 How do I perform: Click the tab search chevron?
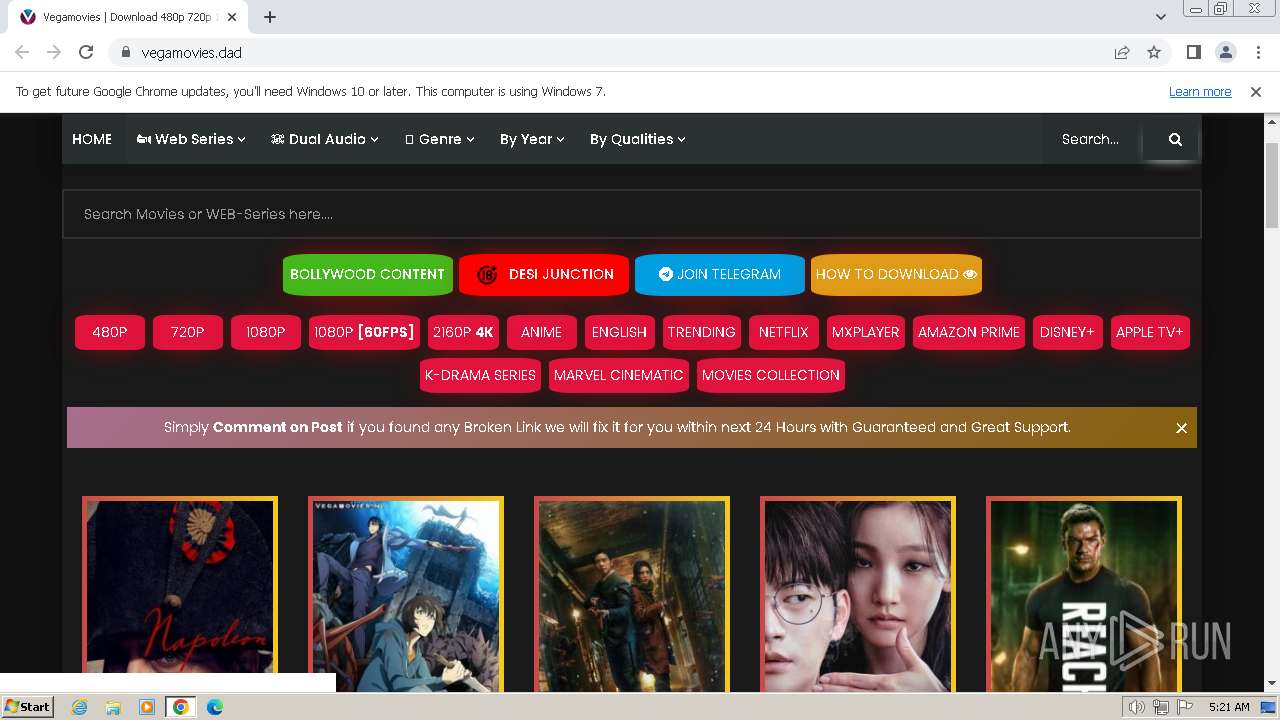[x=1160, y=17]
